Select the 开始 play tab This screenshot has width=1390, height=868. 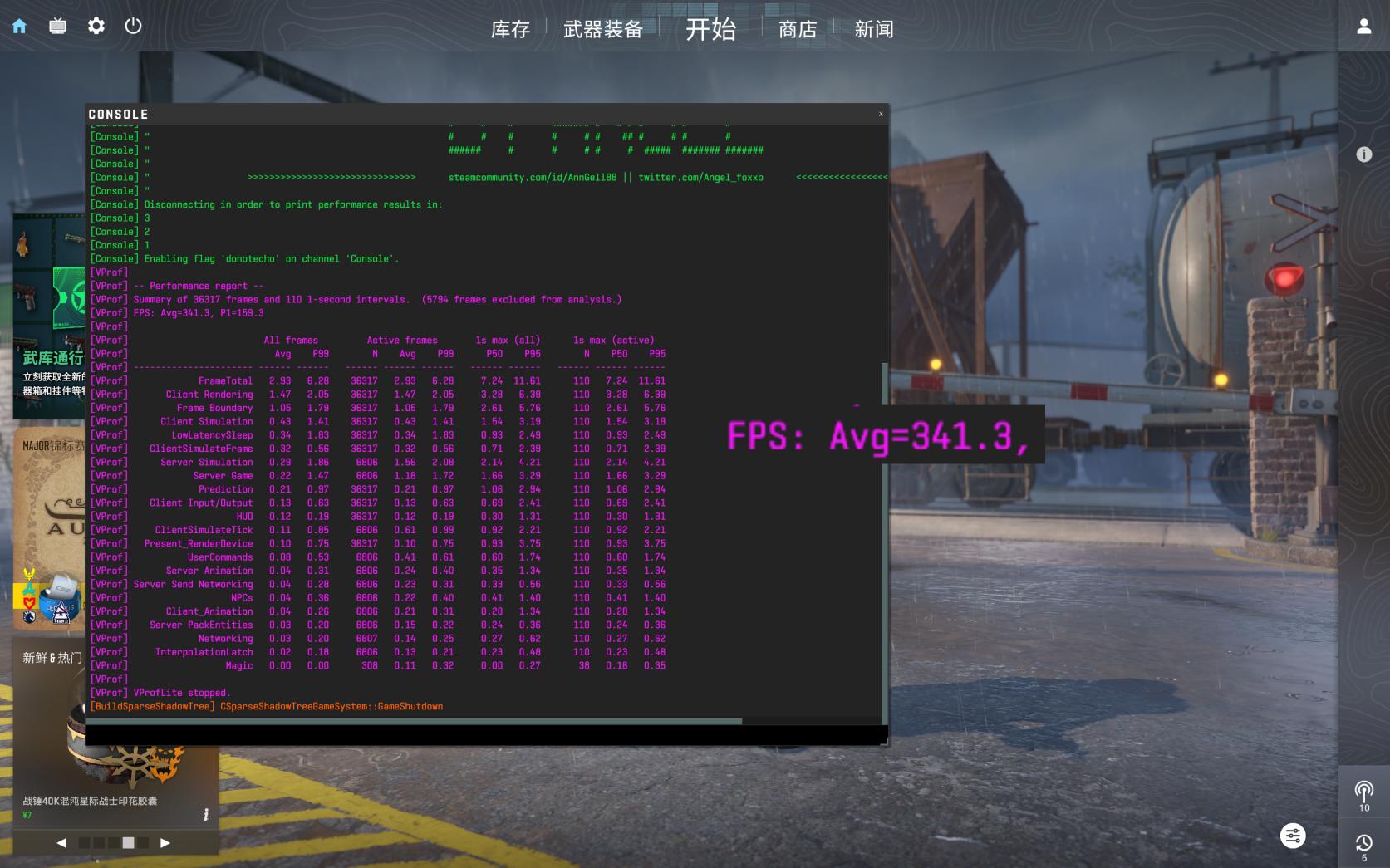click(x=711, y=29)
